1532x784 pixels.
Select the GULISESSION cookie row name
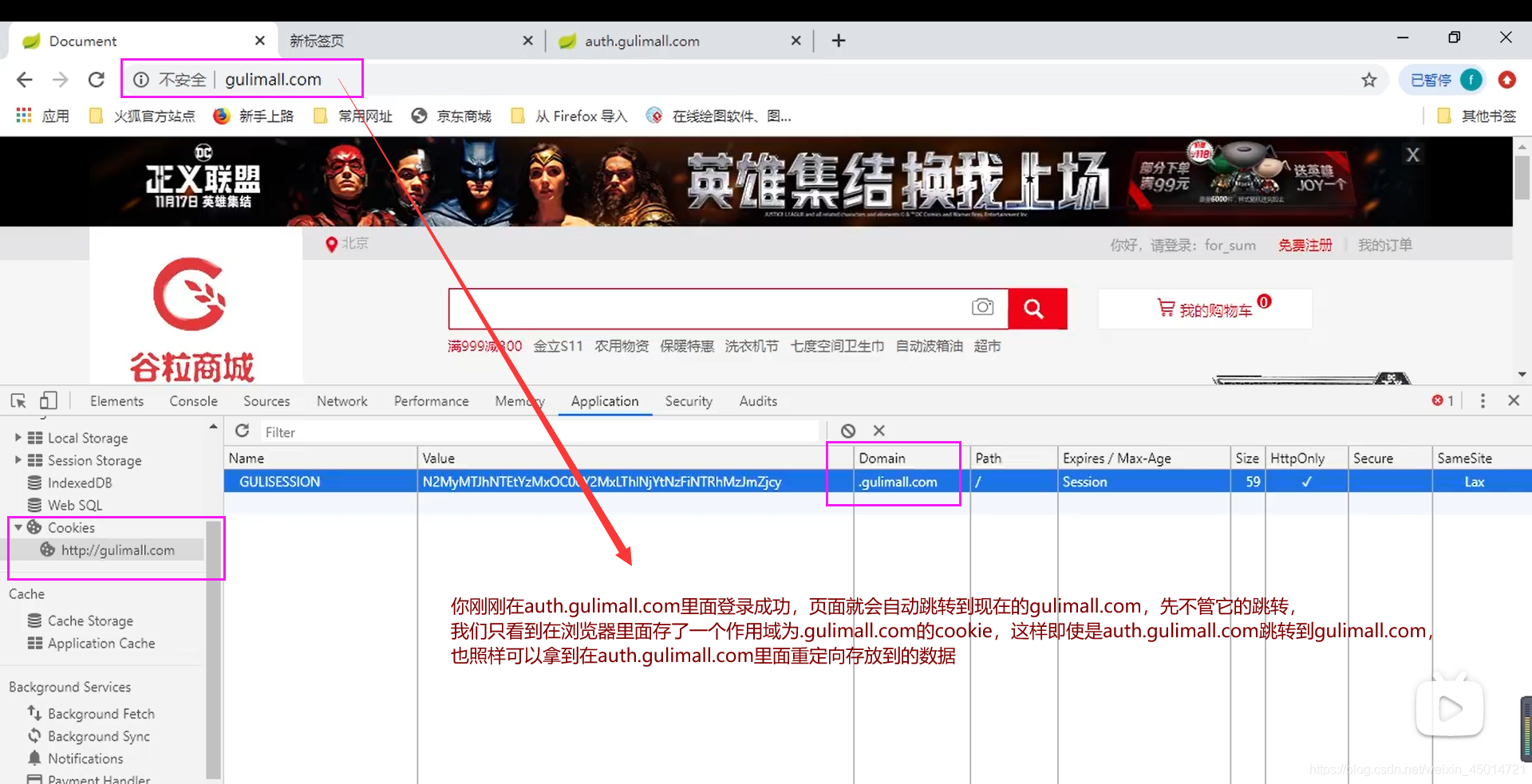tap(280, 482)
